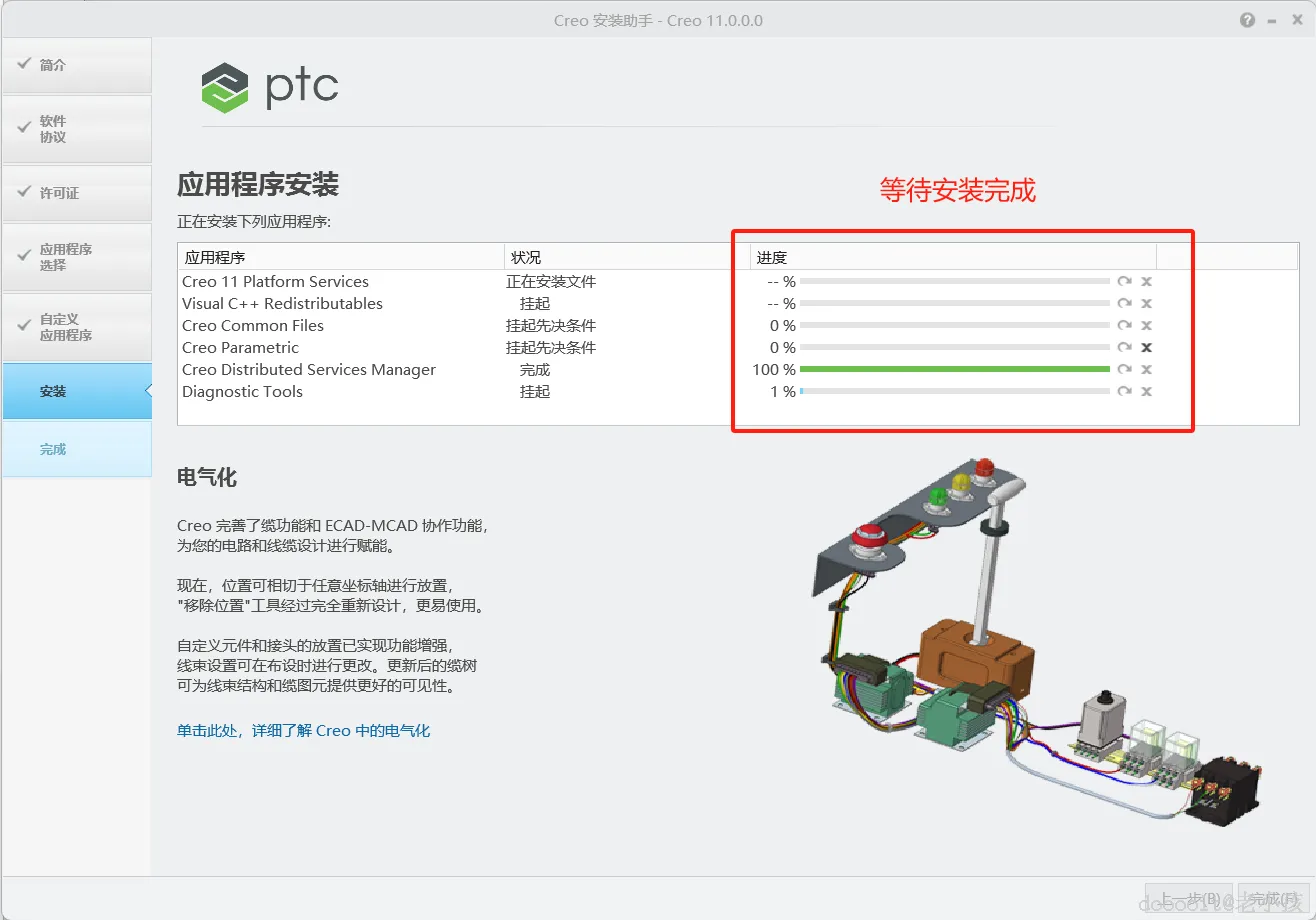The width and height of the screenshot is (1316, 920).
Task: Select the Diagnostic Tools row name
Action: 243,392
